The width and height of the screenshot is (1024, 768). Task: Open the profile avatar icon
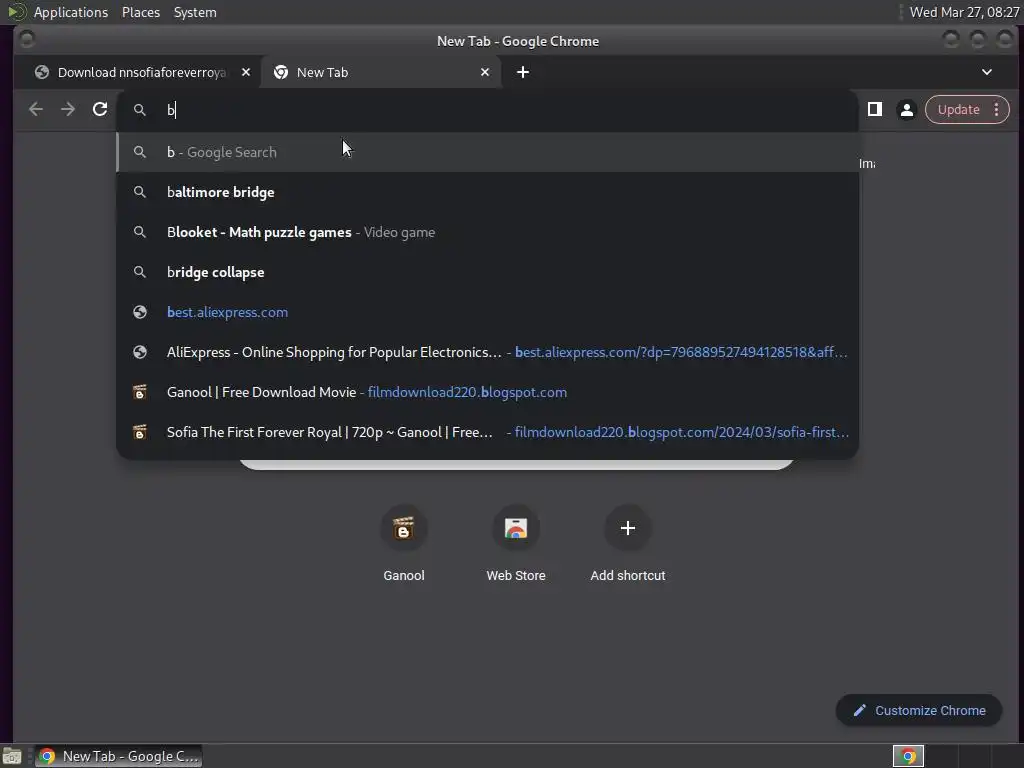[906, 110]
